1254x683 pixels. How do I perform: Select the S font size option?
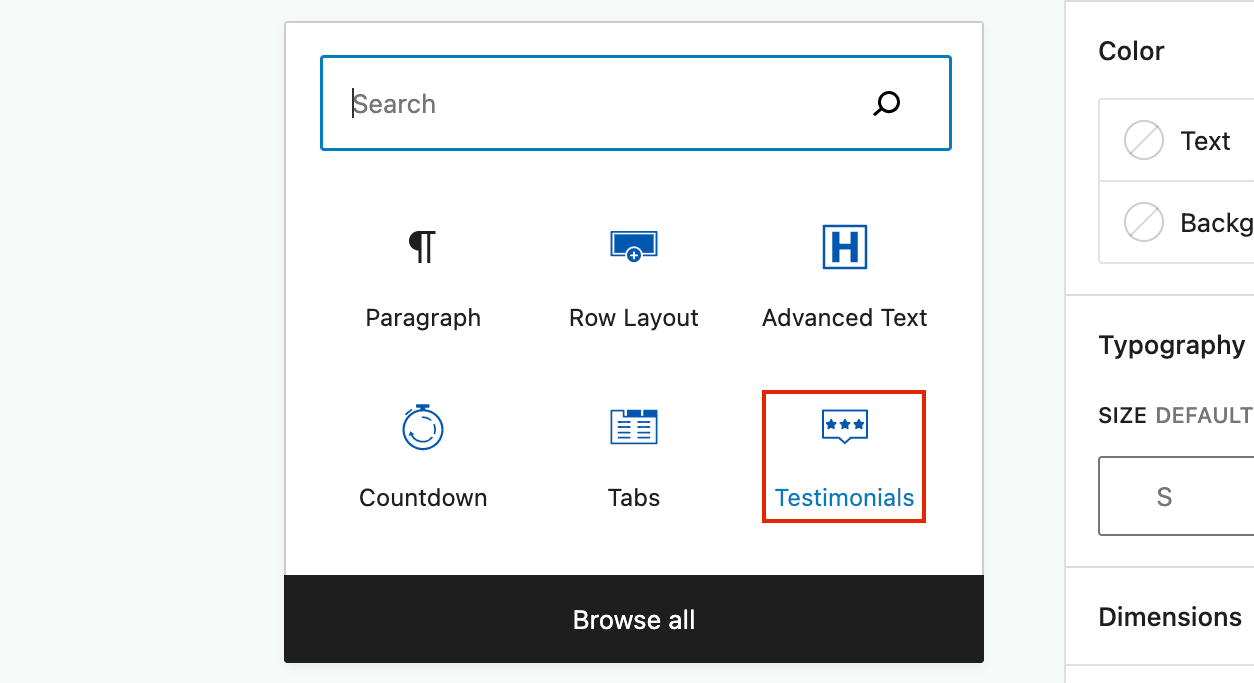click(1164, 497)
